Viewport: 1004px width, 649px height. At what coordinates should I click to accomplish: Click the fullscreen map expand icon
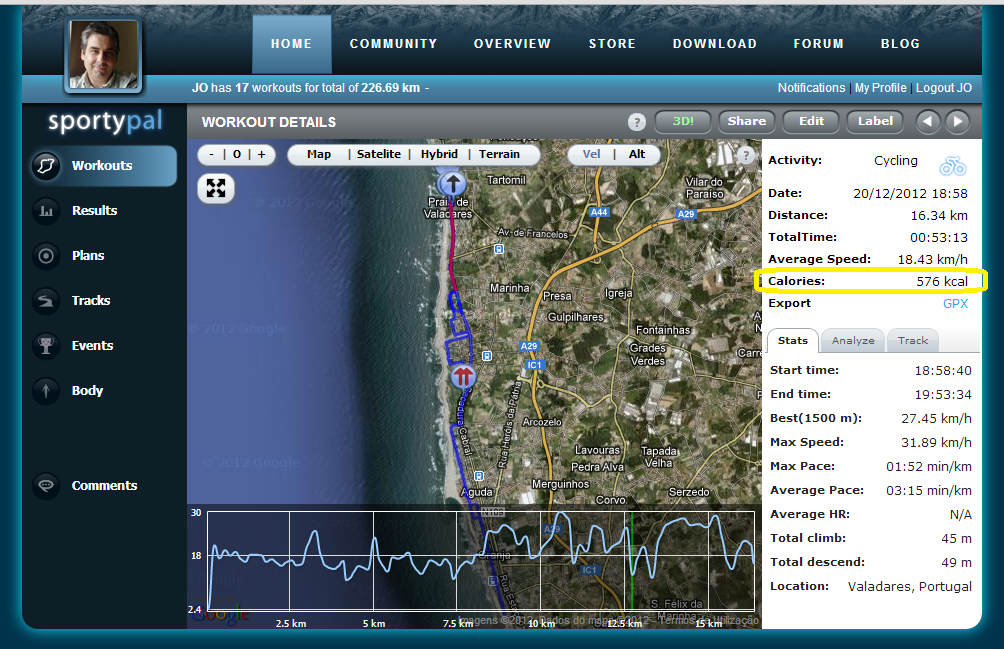pos(216,188)
